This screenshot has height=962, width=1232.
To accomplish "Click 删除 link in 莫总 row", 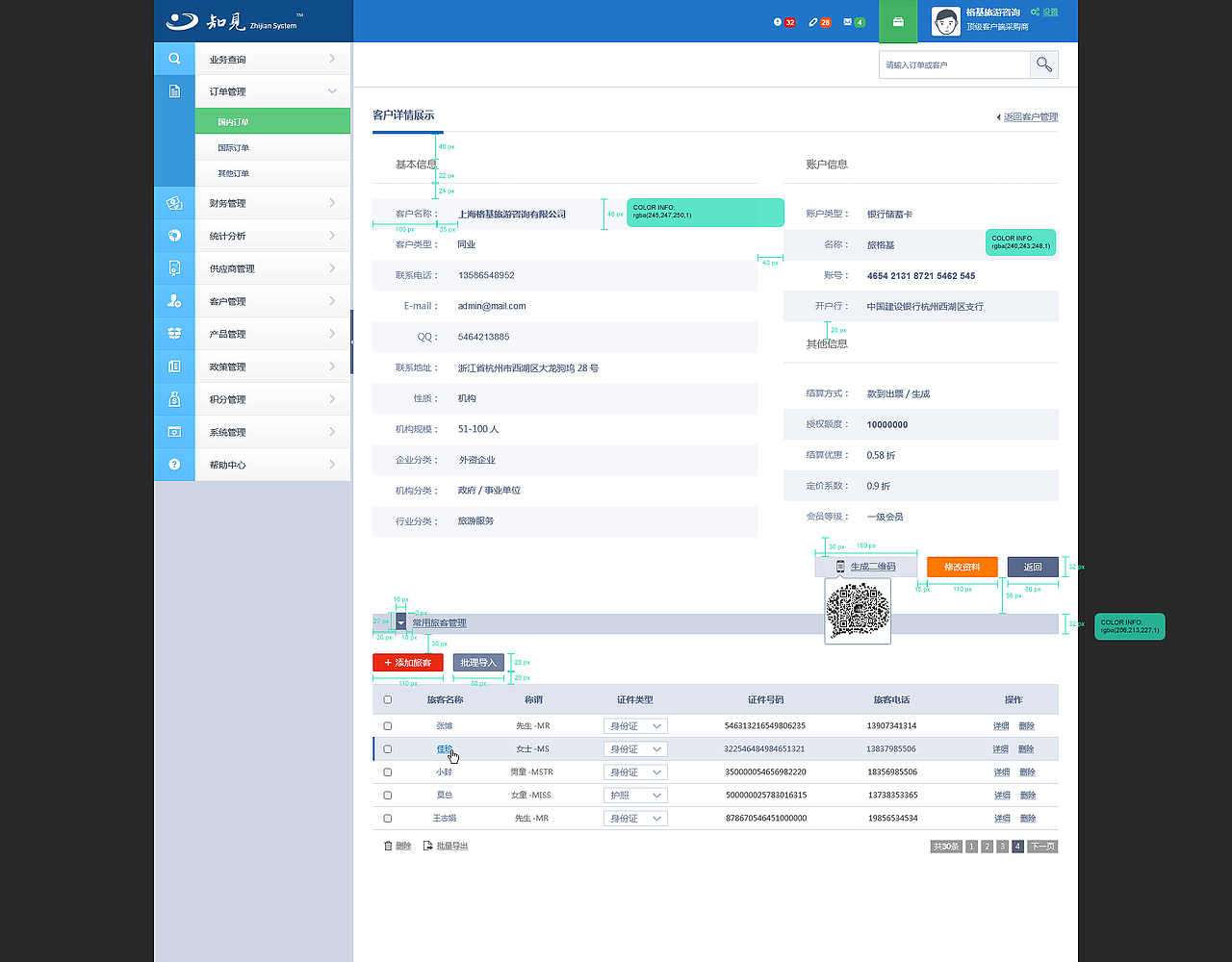I will pos(1027,795).
